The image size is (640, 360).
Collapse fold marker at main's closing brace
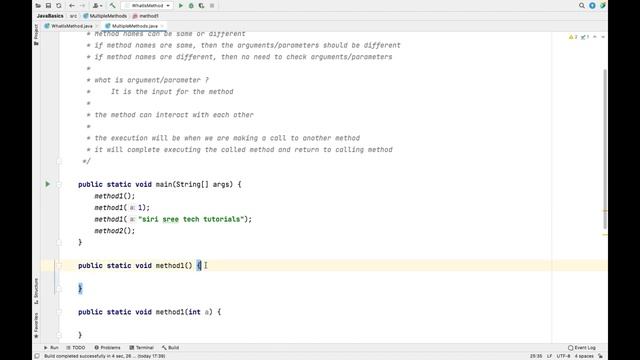(x=59, y=242)
